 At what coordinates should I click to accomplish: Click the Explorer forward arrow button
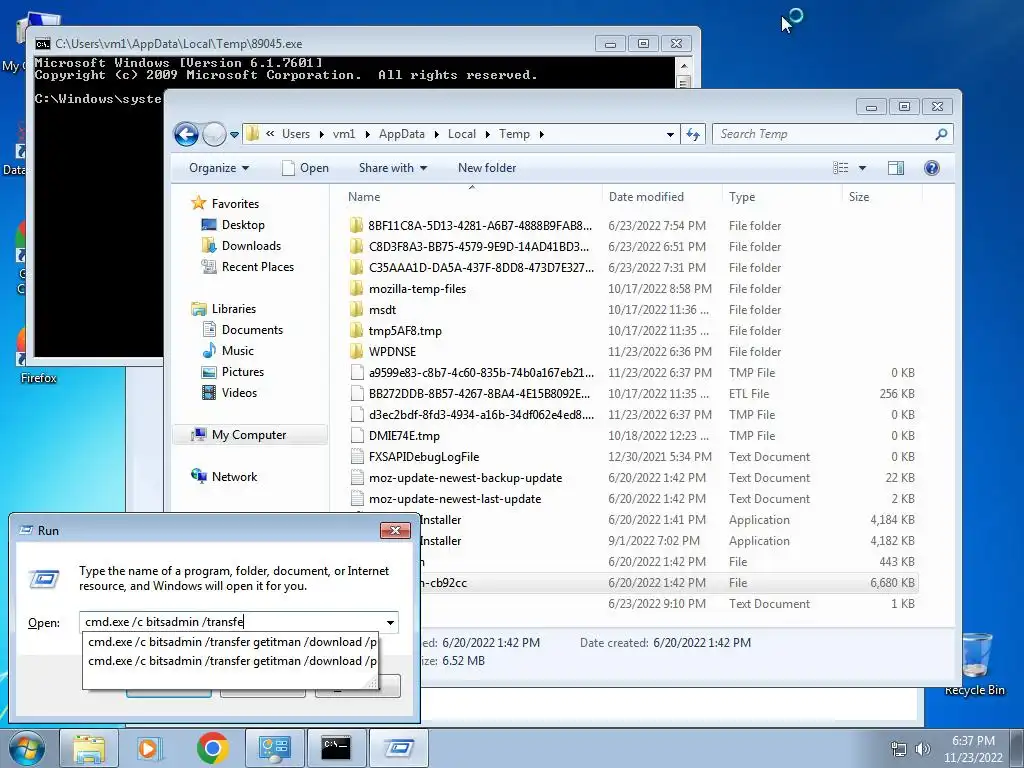coord(214,135)
